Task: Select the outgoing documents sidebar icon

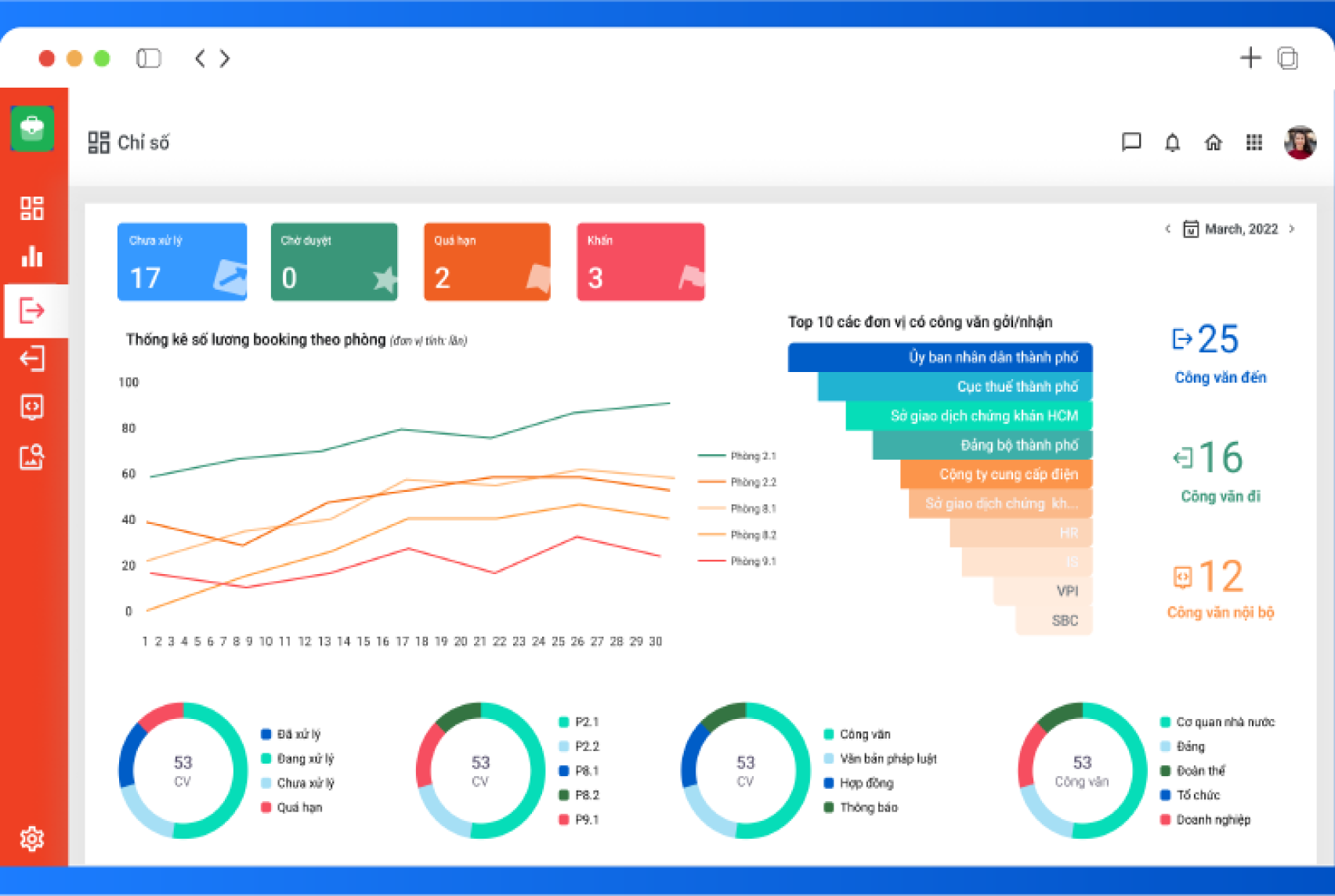Action: click(32, 359)
